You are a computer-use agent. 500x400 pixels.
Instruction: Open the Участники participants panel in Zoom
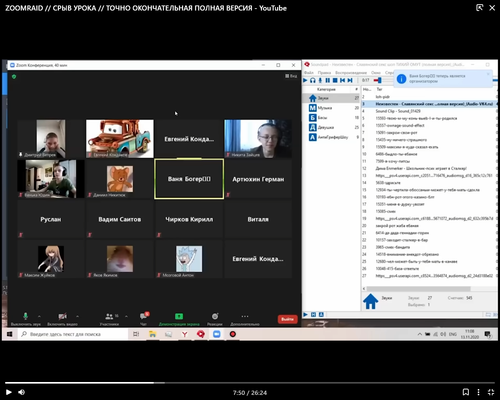pyautogui.click(x=110, y=318)
